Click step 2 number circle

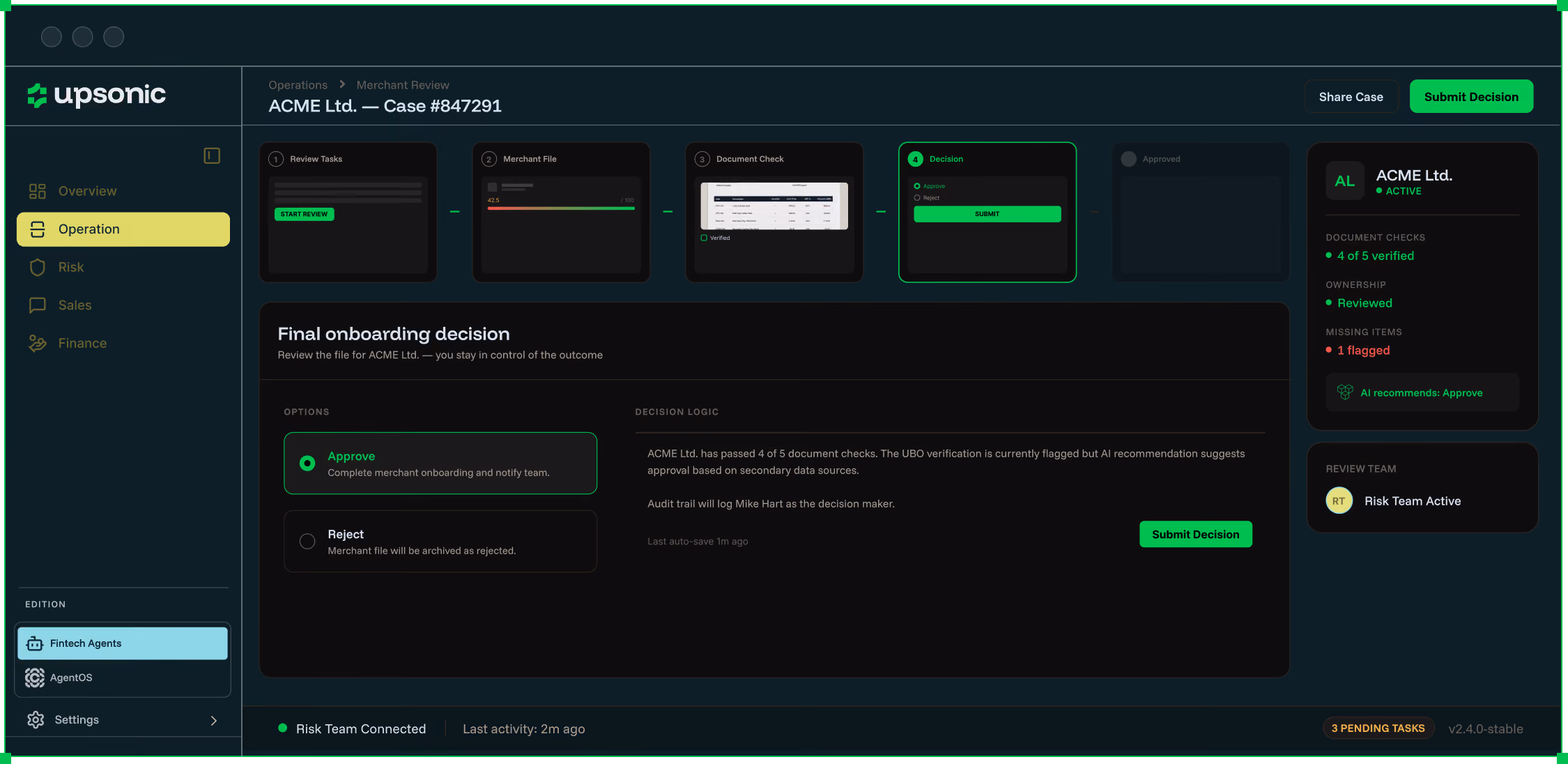tap(489, 159)
